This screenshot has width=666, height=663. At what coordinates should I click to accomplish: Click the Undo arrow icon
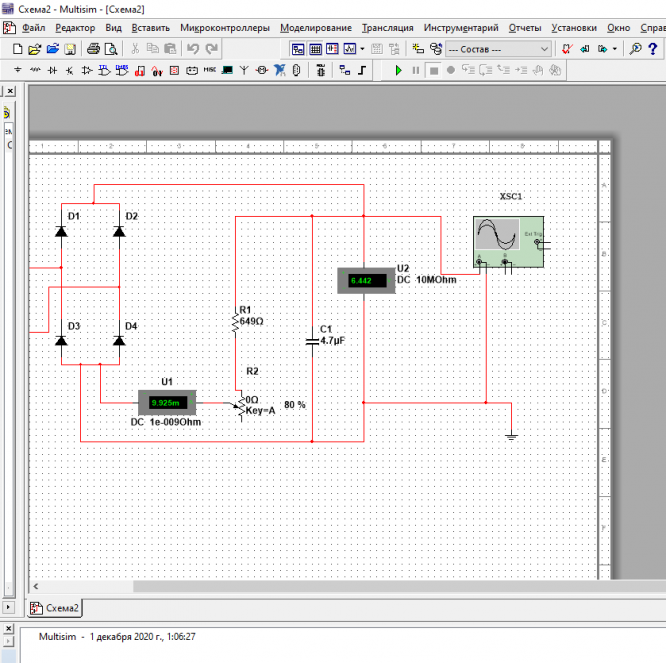(193, 48)
